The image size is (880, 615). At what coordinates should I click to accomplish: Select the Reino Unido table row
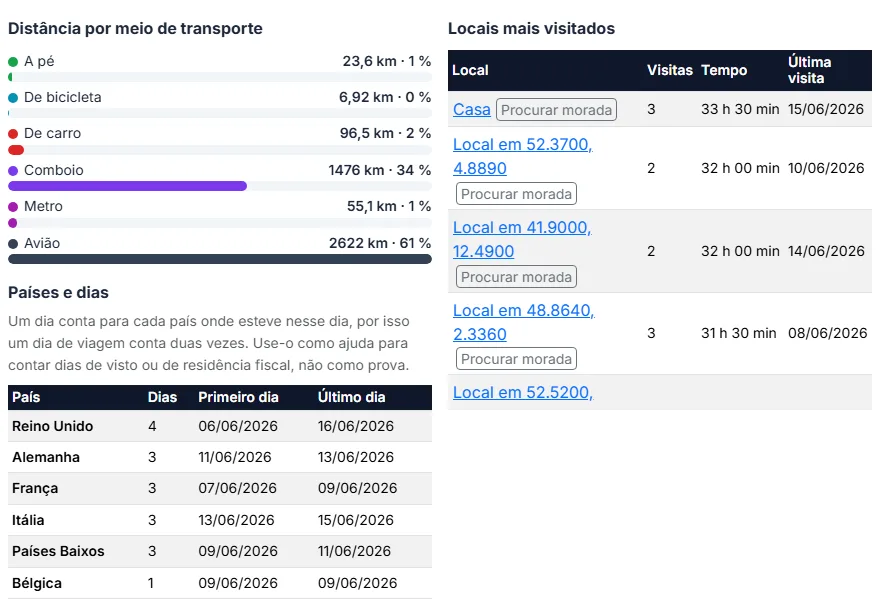coord(220,426)
